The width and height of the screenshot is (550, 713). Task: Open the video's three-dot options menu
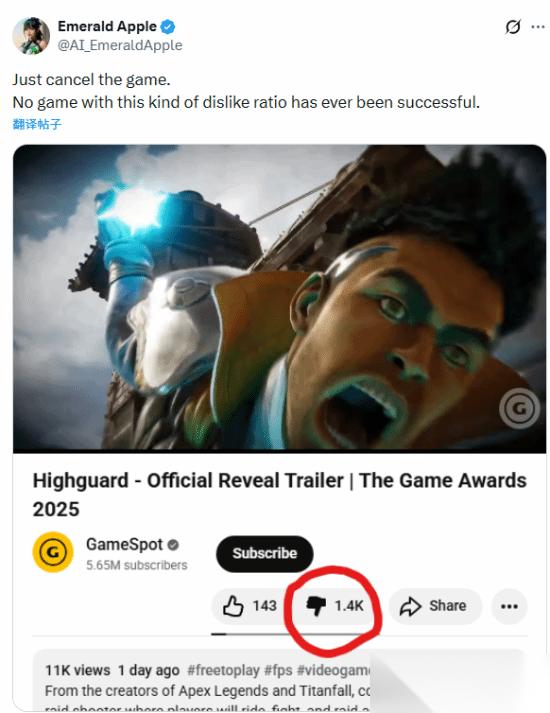click(509, 606)
